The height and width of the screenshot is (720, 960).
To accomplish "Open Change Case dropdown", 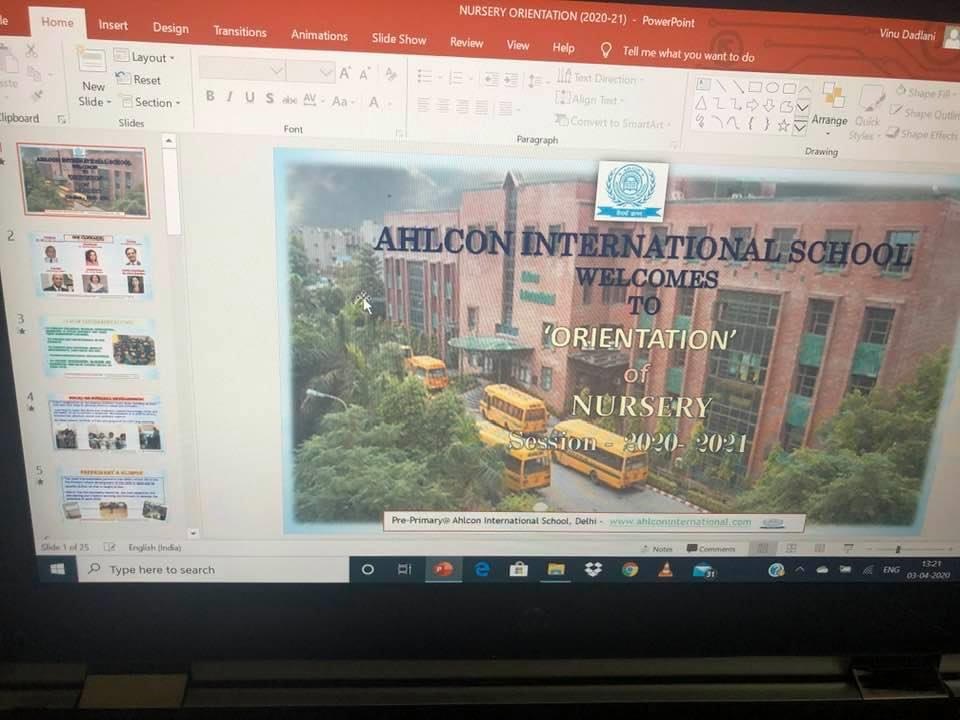I will coord(343,102).
